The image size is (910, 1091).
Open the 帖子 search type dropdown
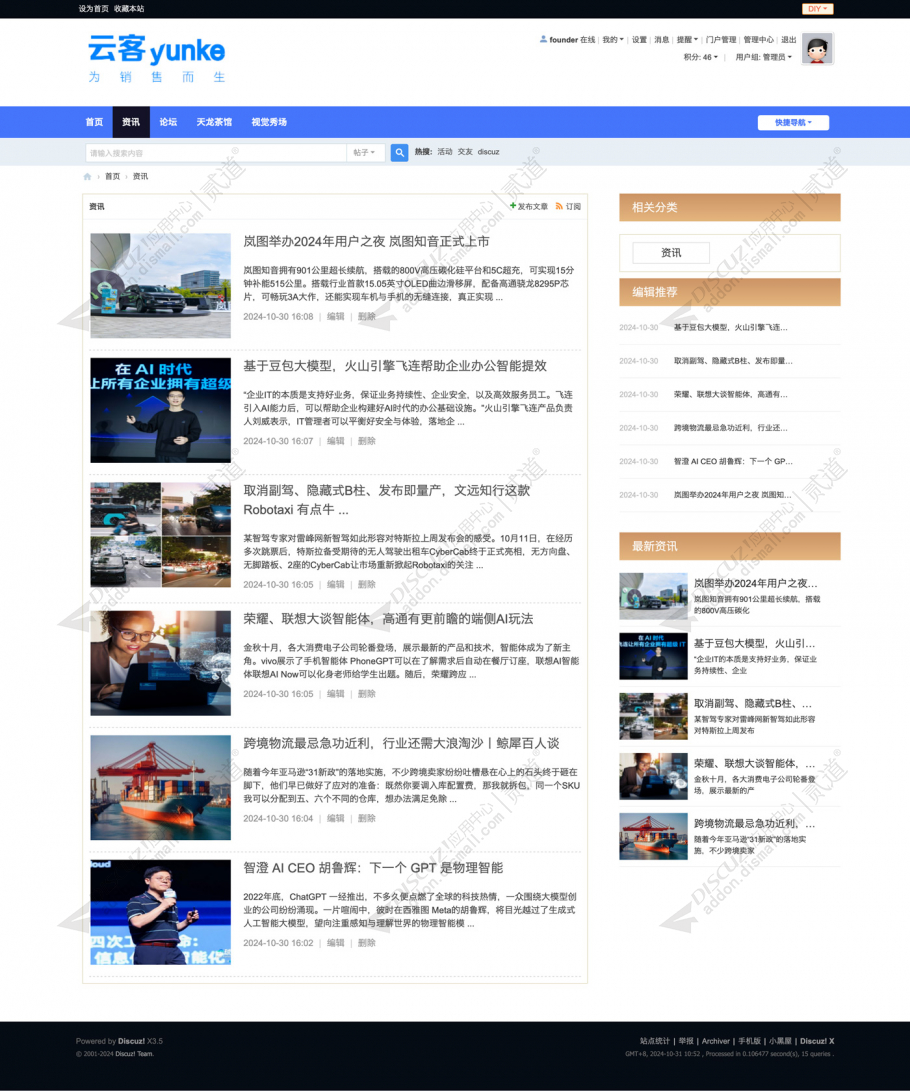point(365,152)
